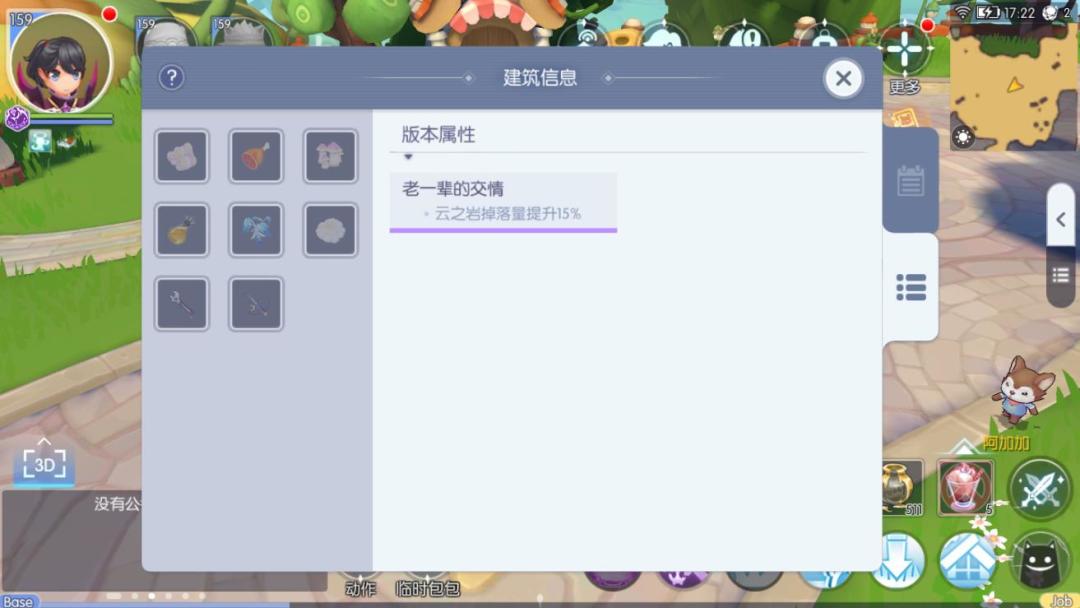Select the yellow potion flask slot
The height and width of the screenshot is (608, 1080).
[x=182, y=230]
